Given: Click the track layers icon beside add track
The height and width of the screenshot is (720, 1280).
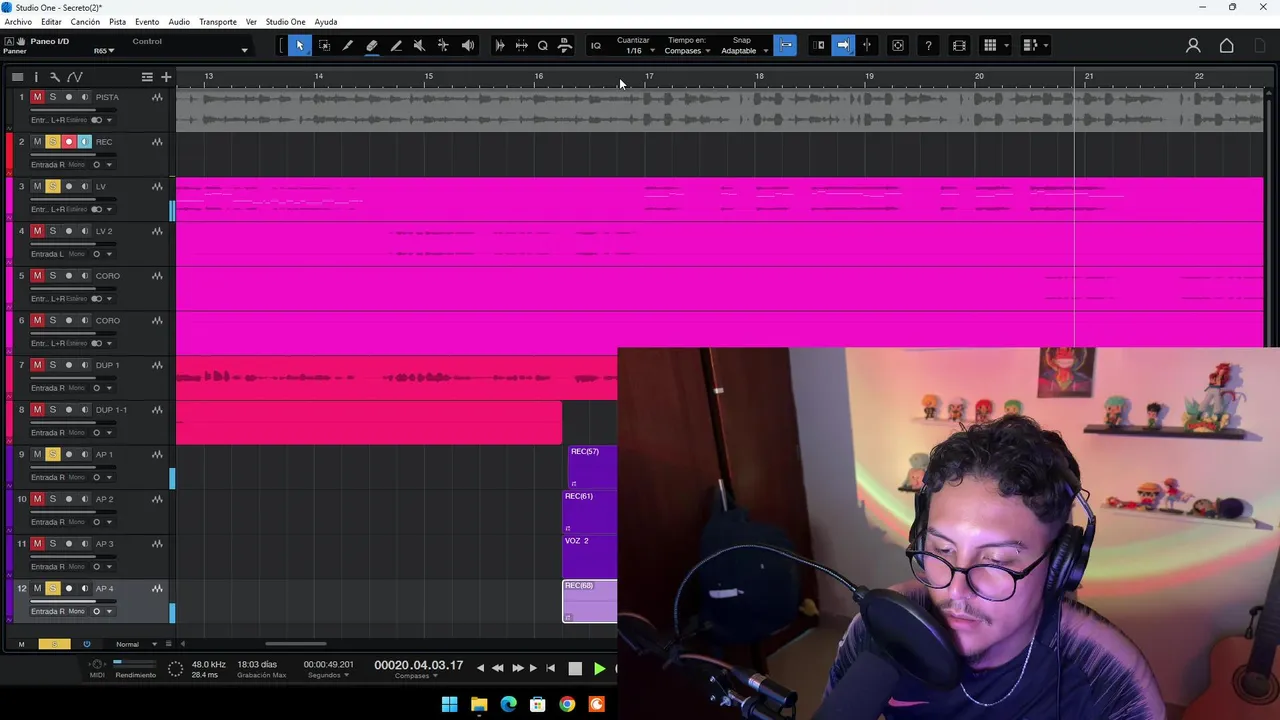Looking at the screenshot, I should [147, 77].
